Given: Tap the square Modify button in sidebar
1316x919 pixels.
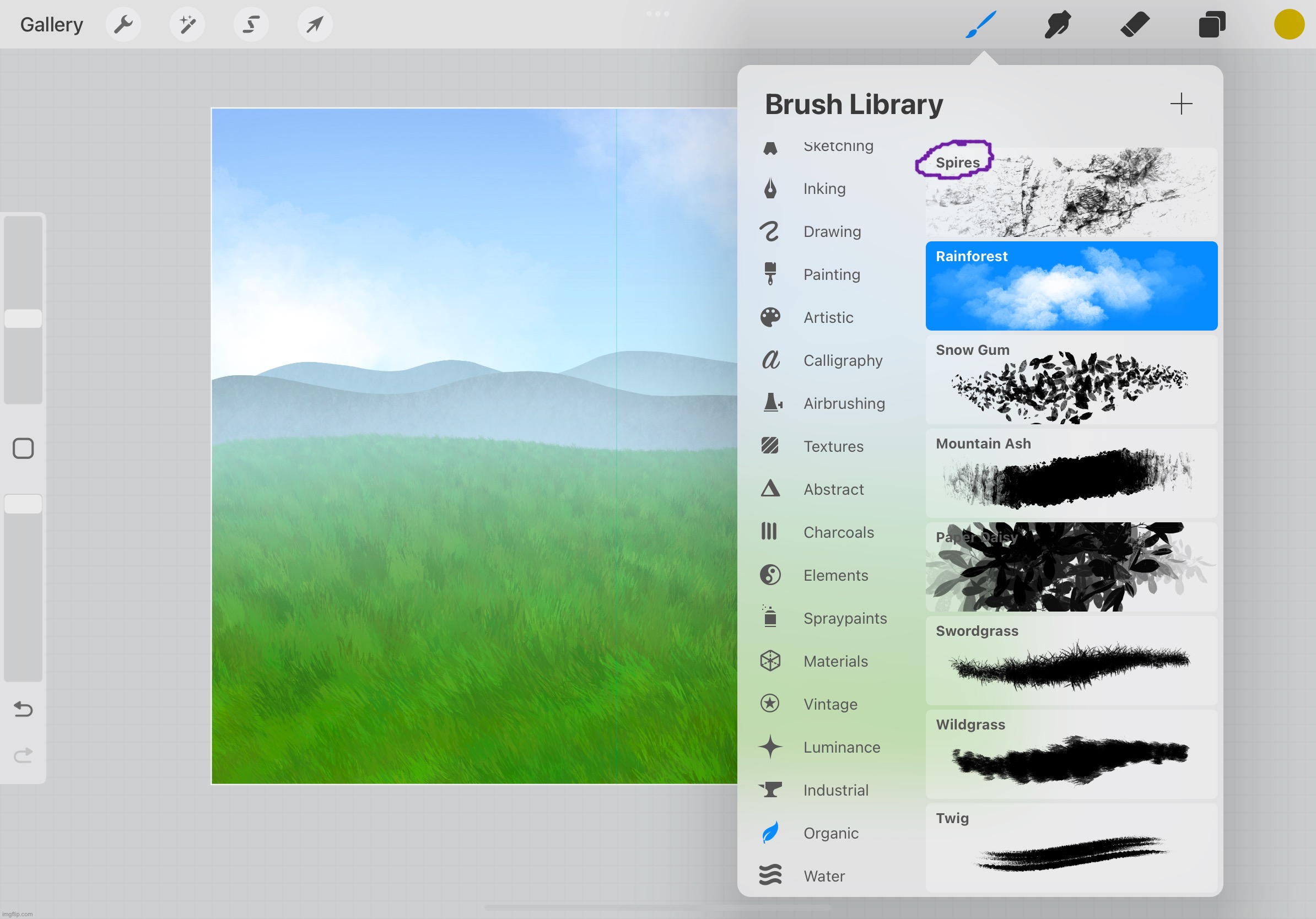Looking at the screenshot, I should click(x=23, y=448).
